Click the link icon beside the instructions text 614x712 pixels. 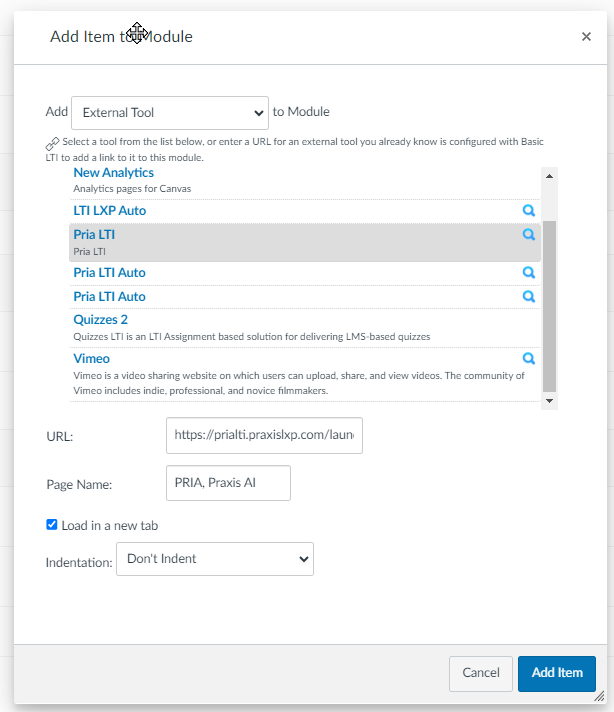pos(52,143)
